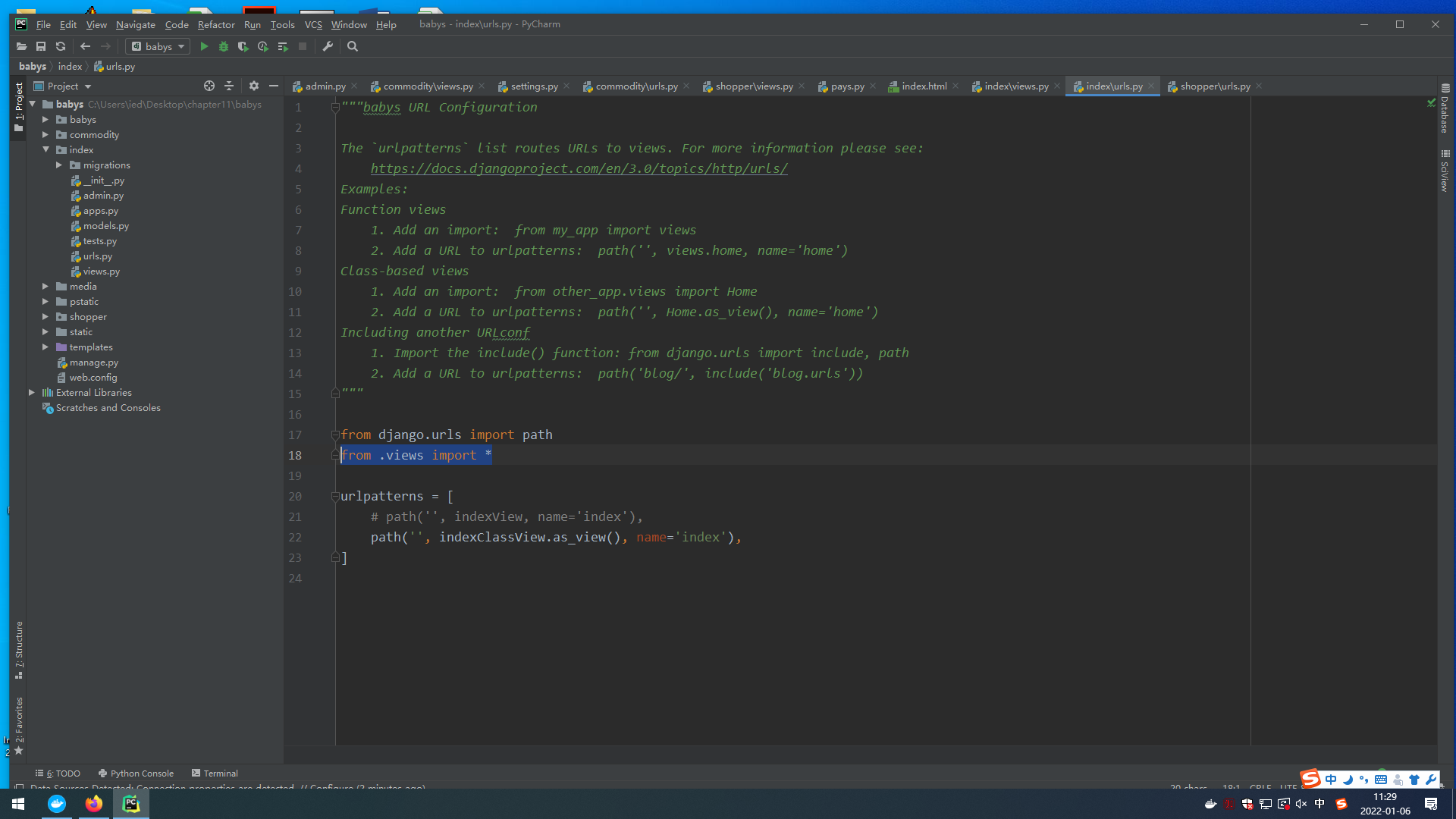Image resolution: width=1456 pixels, height=819 pixels.
Task: Open the babys run configuration dropdown
Action: point(158,46)
